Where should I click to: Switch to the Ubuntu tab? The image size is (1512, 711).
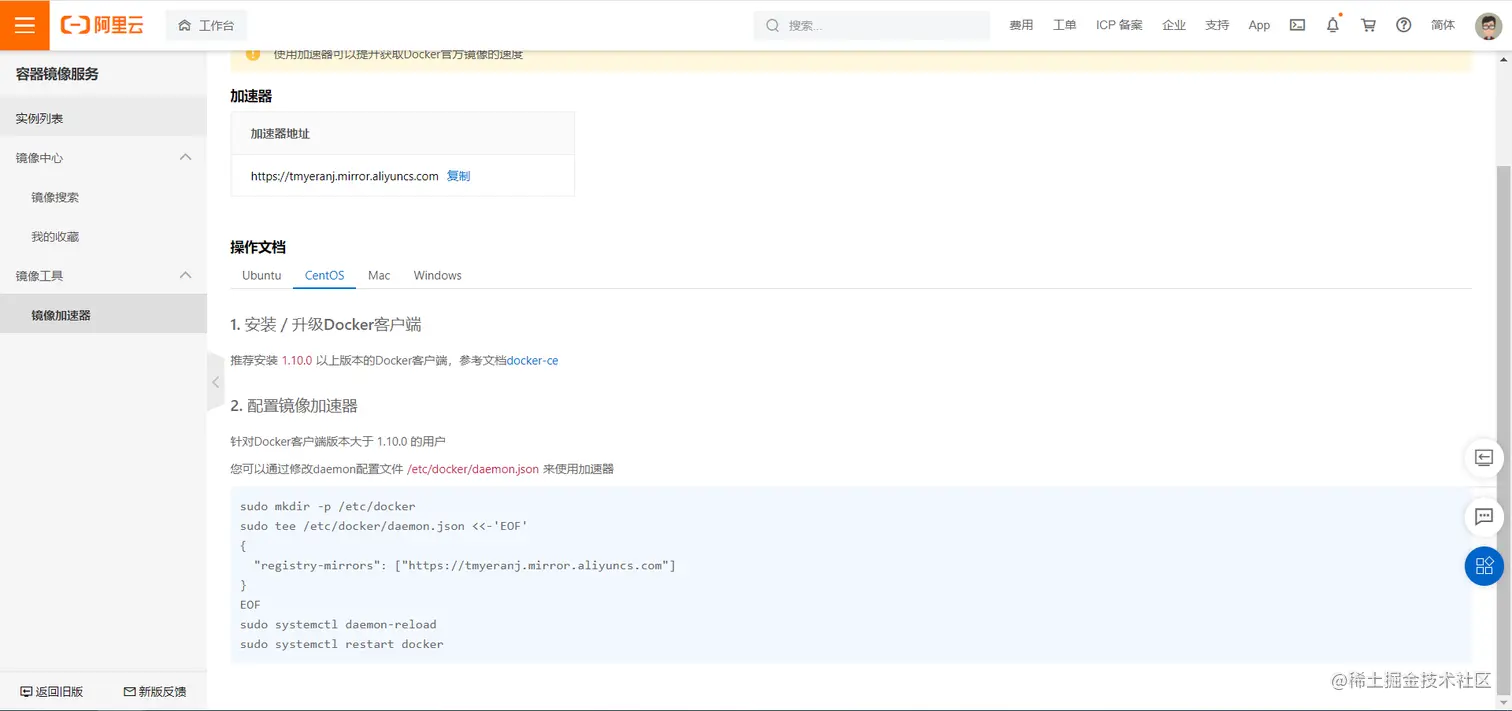(262, 275)
